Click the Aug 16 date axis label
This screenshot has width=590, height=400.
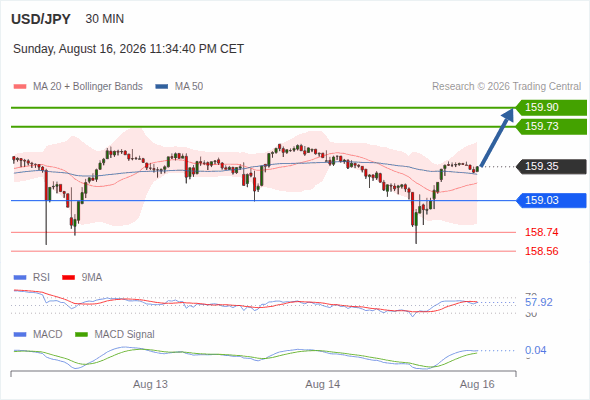(x=477, y=384)
